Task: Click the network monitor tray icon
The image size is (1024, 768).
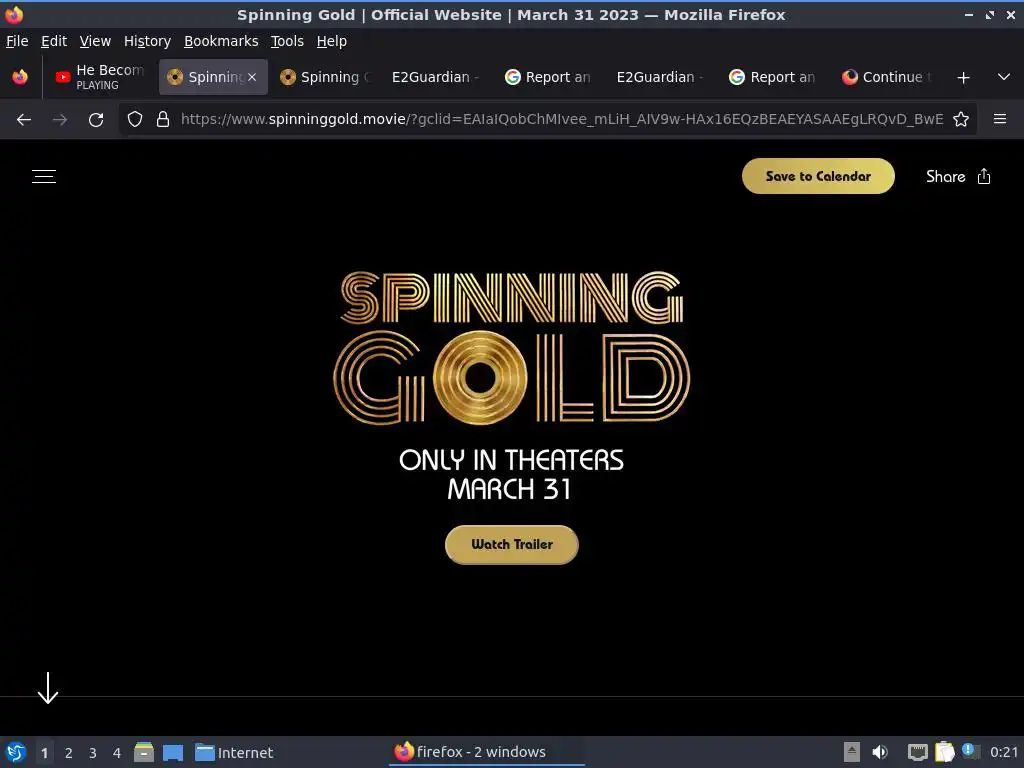Action: (x=918, y=752)
